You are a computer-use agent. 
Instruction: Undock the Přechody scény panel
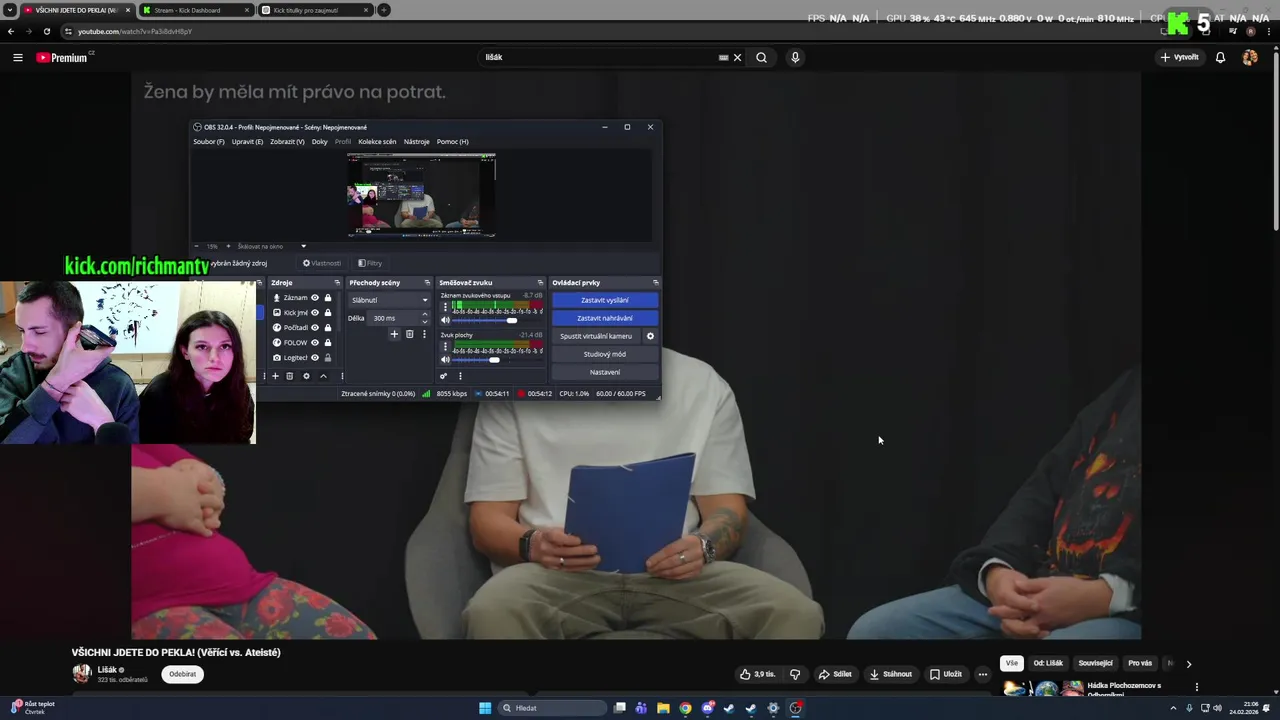click(427, 283)
